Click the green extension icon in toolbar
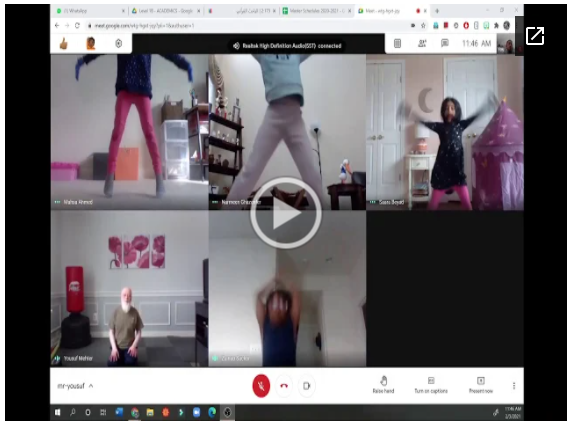574x430 pixels. pos(486,25)
